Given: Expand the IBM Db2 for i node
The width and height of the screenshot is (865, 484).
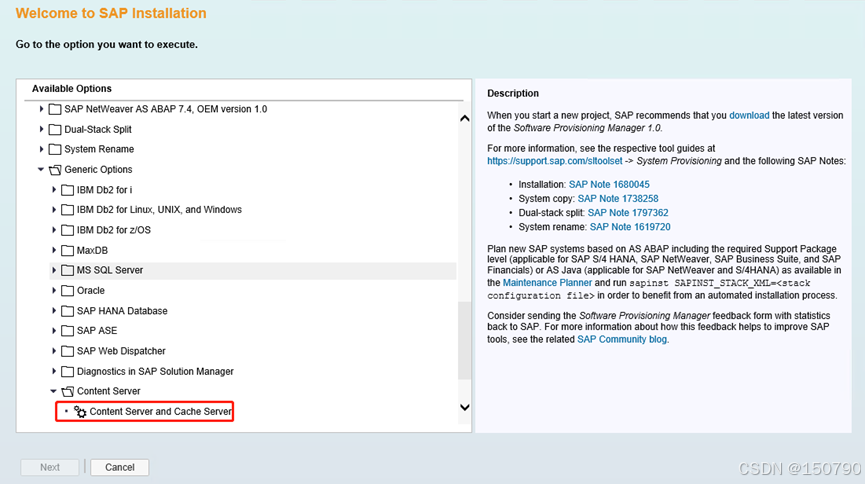Looking at the screenshot, I should coord(54,189).
